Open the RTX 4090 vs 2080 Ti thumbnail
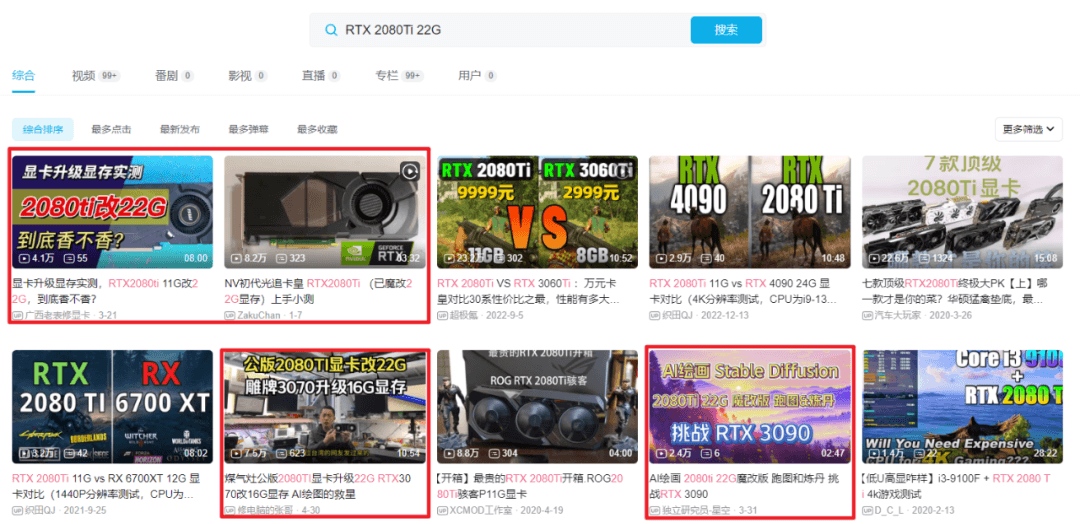Image resolution: width=1080 pixels, height=524 pixels. (x=750, y=212)
